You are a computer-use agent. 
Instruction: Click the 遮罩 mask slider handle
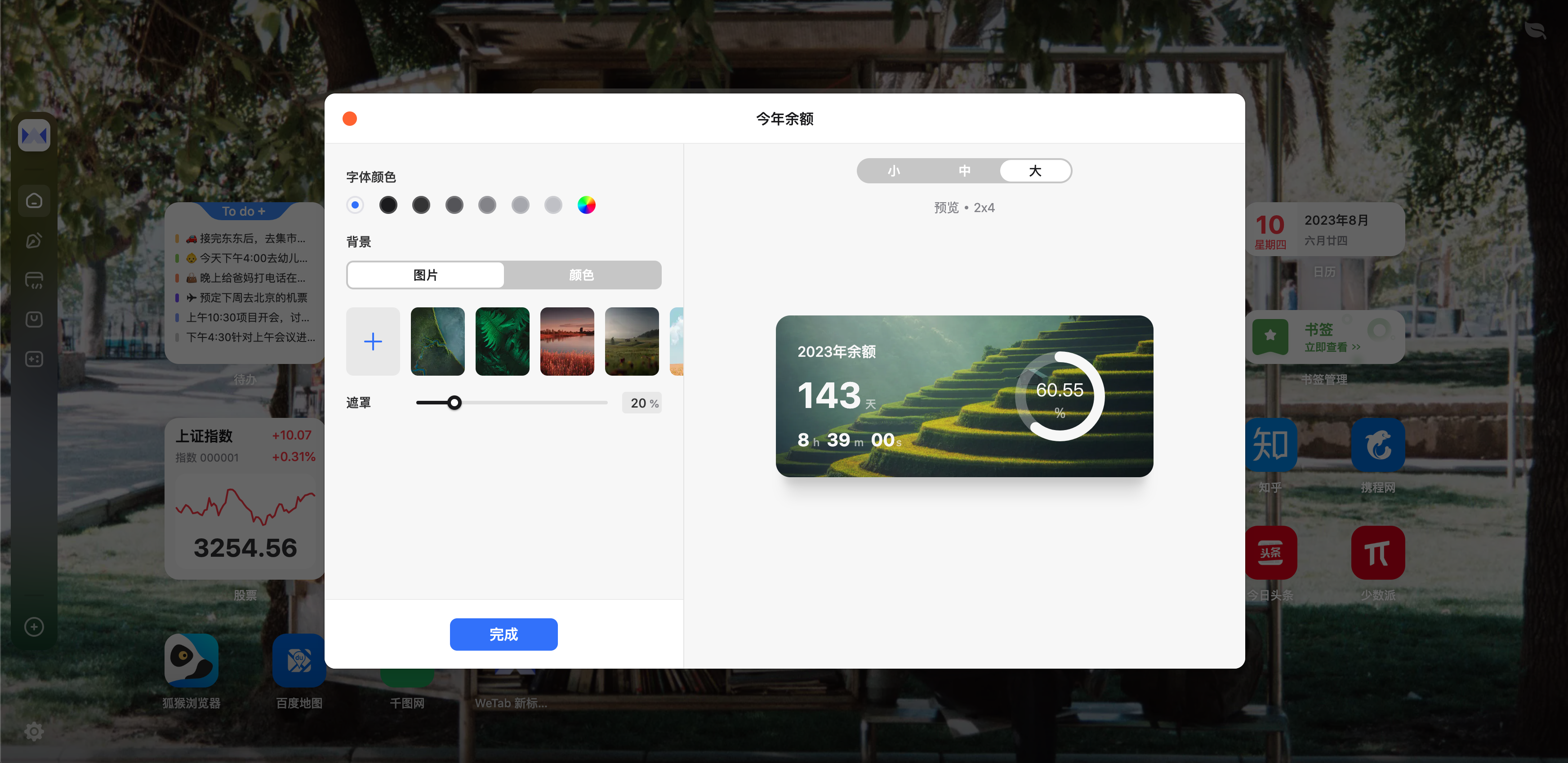[x=454, y=403]
